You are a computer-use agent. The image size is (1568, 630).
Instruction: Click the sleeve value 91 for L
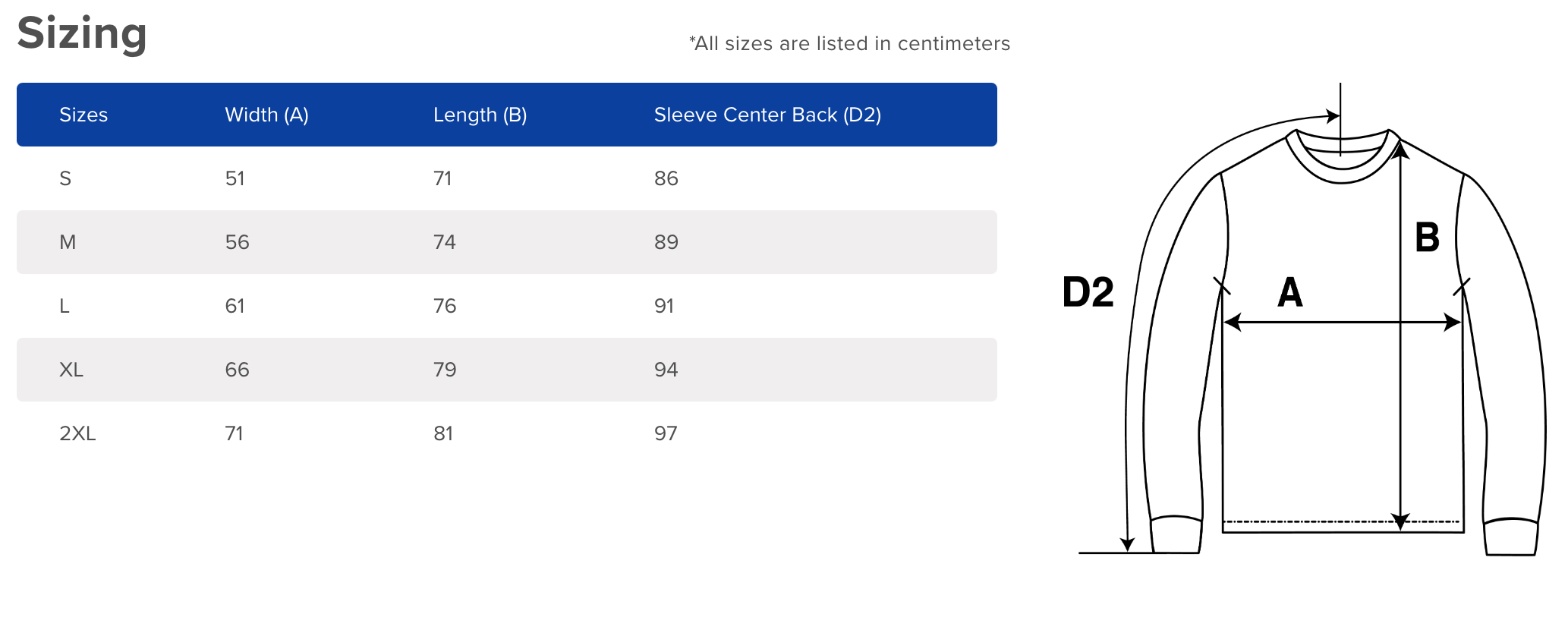pyautogui.click(x=664, y=306)
